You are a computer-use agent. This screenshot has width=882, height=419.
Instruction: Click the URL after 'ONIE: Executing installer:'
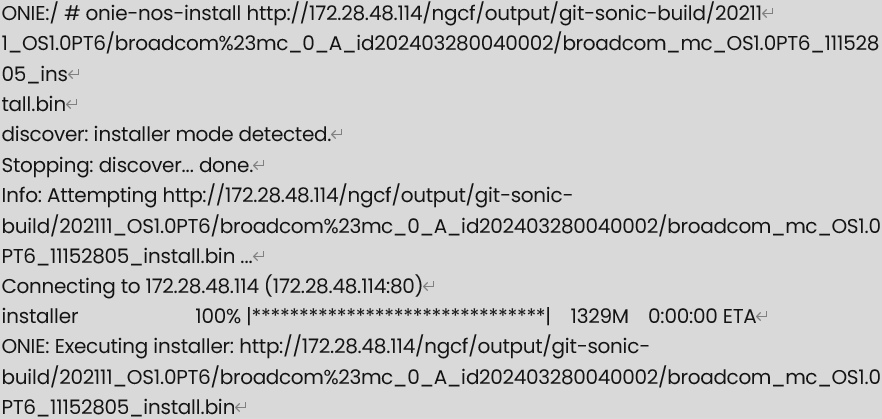click(x=441, y=376)
